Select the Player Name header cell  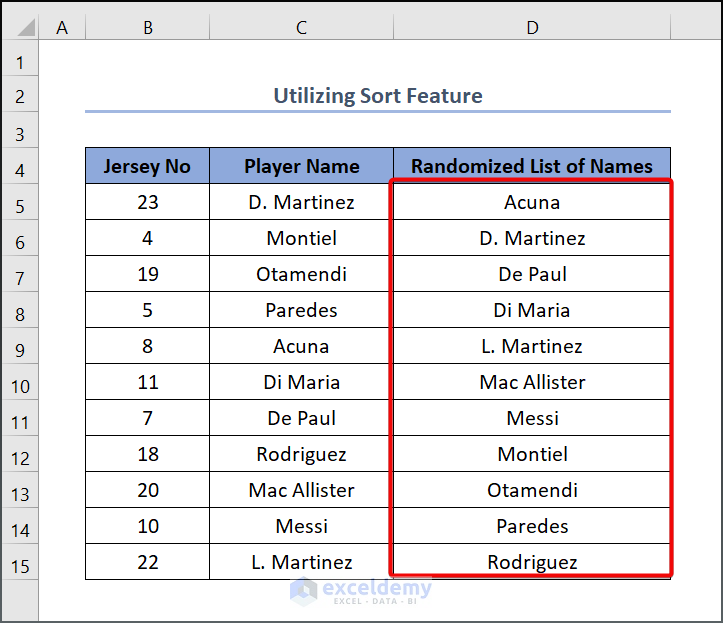301,166
